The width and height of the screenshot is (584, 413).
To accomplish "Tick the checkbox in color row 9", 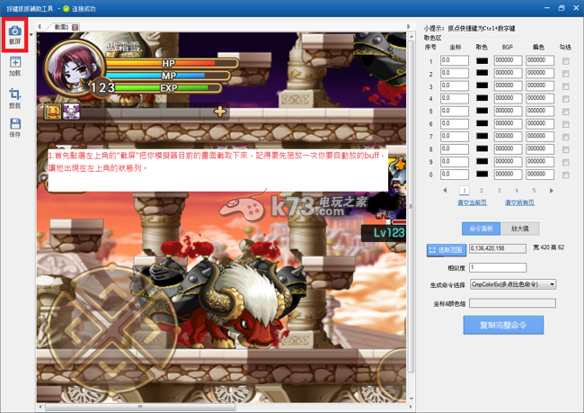I will (565, 162).
